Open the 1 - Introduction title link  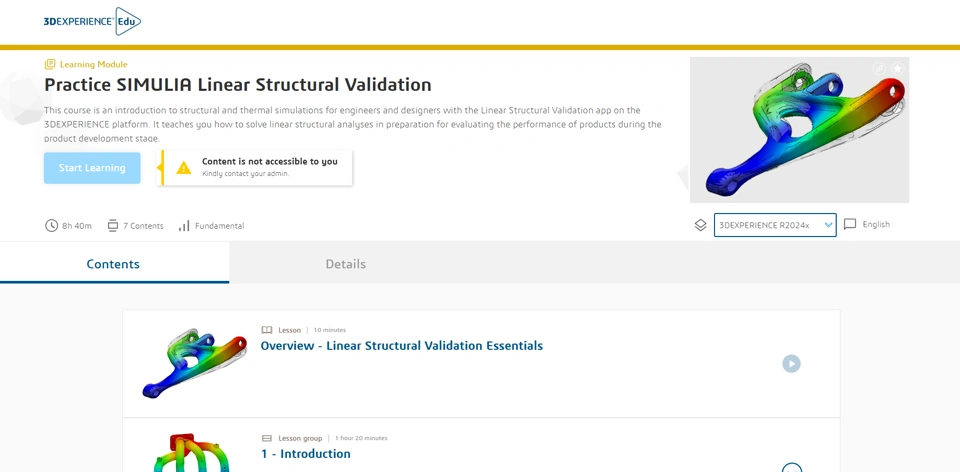306,454
